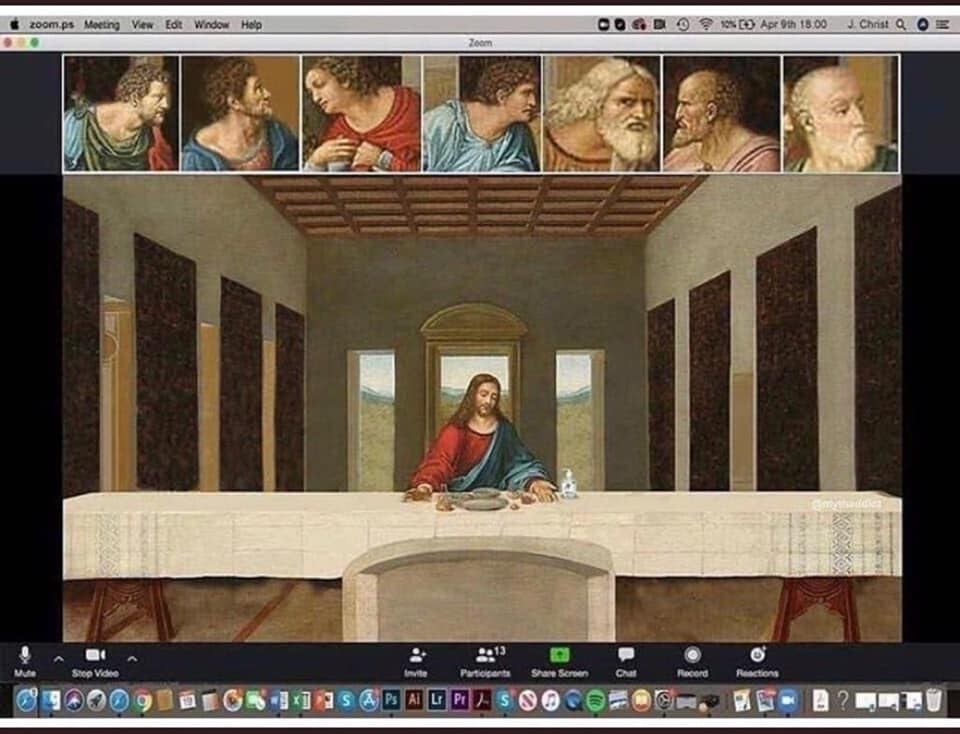Select first participant thumbnail in blue-green robe
This screenshot has width=960, height=734.
(121, 113)
